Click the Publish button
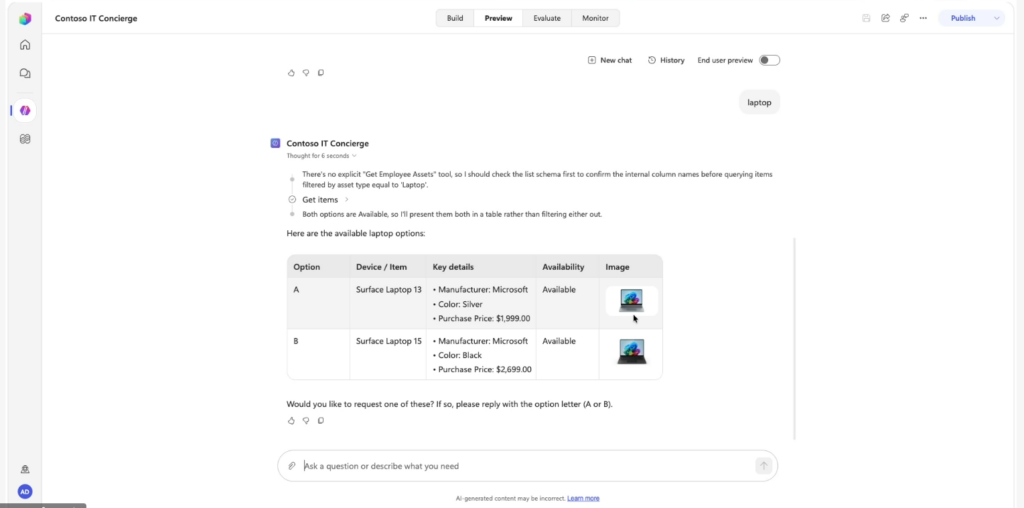The image size is (1024, 508). coord(963,18)
